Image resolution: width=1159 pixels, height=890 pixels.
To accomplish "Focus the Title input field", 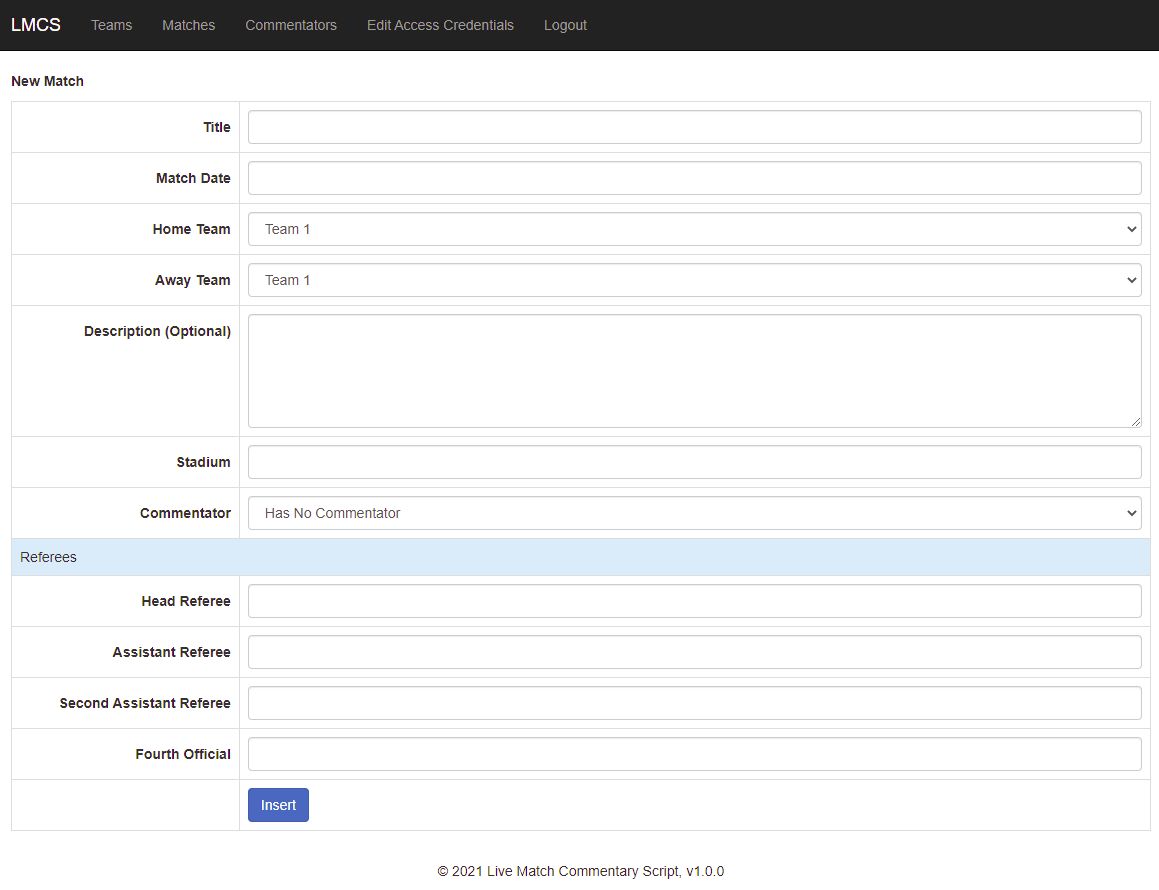I will pyautogui.click(x=694, y=127).
